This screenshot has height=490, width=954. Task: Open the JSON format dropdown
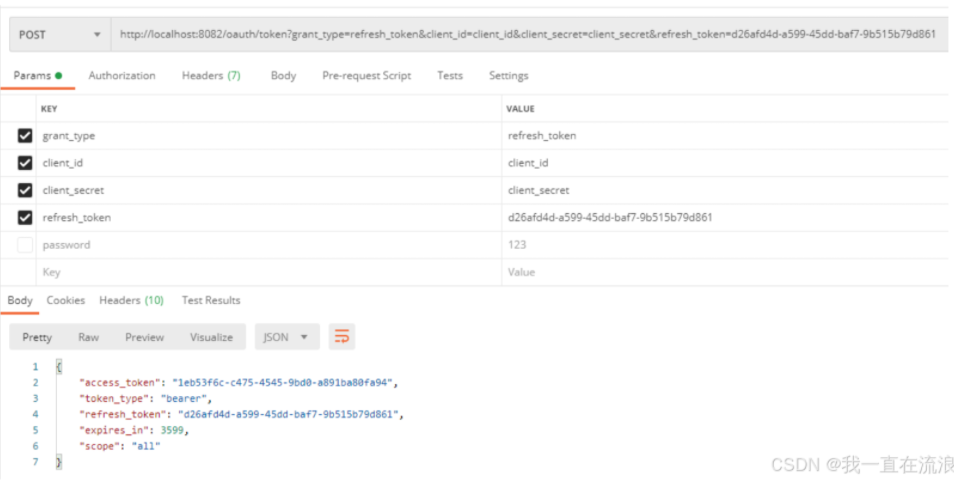point(287,337)
